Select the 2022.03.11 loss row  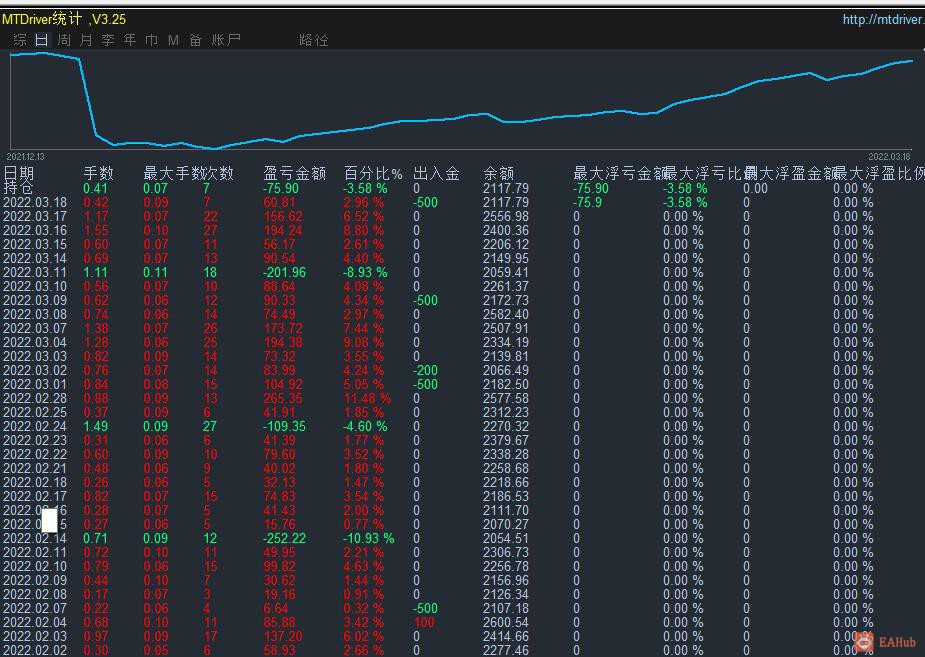(x=462, y=272)
